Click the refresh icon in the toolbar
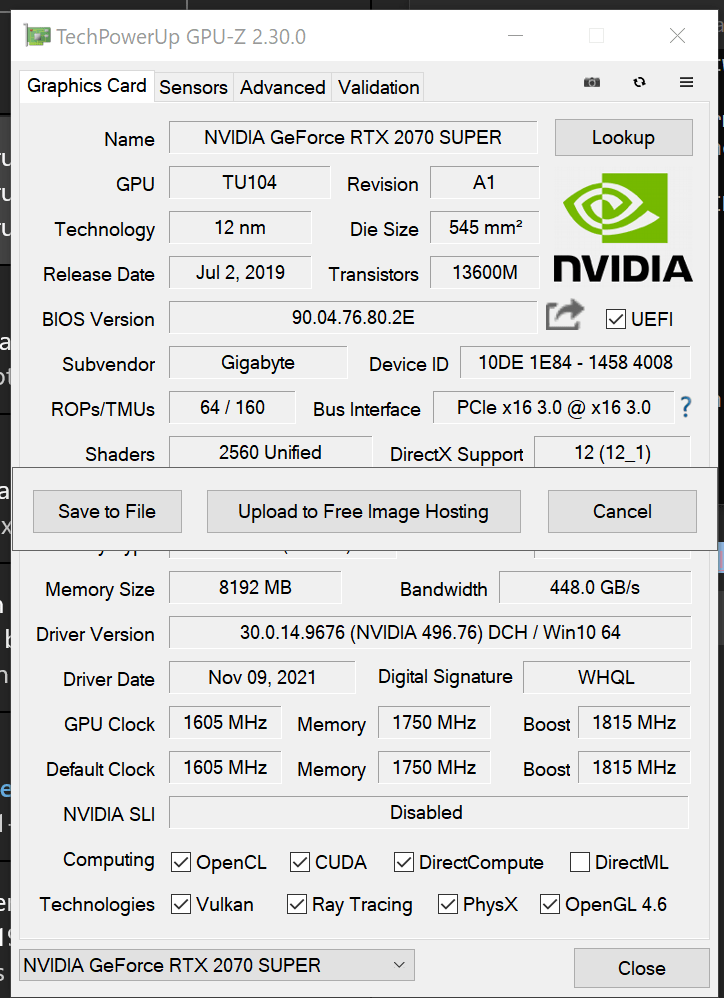Viewport: 724px width, 998px height. click(639, 83)
